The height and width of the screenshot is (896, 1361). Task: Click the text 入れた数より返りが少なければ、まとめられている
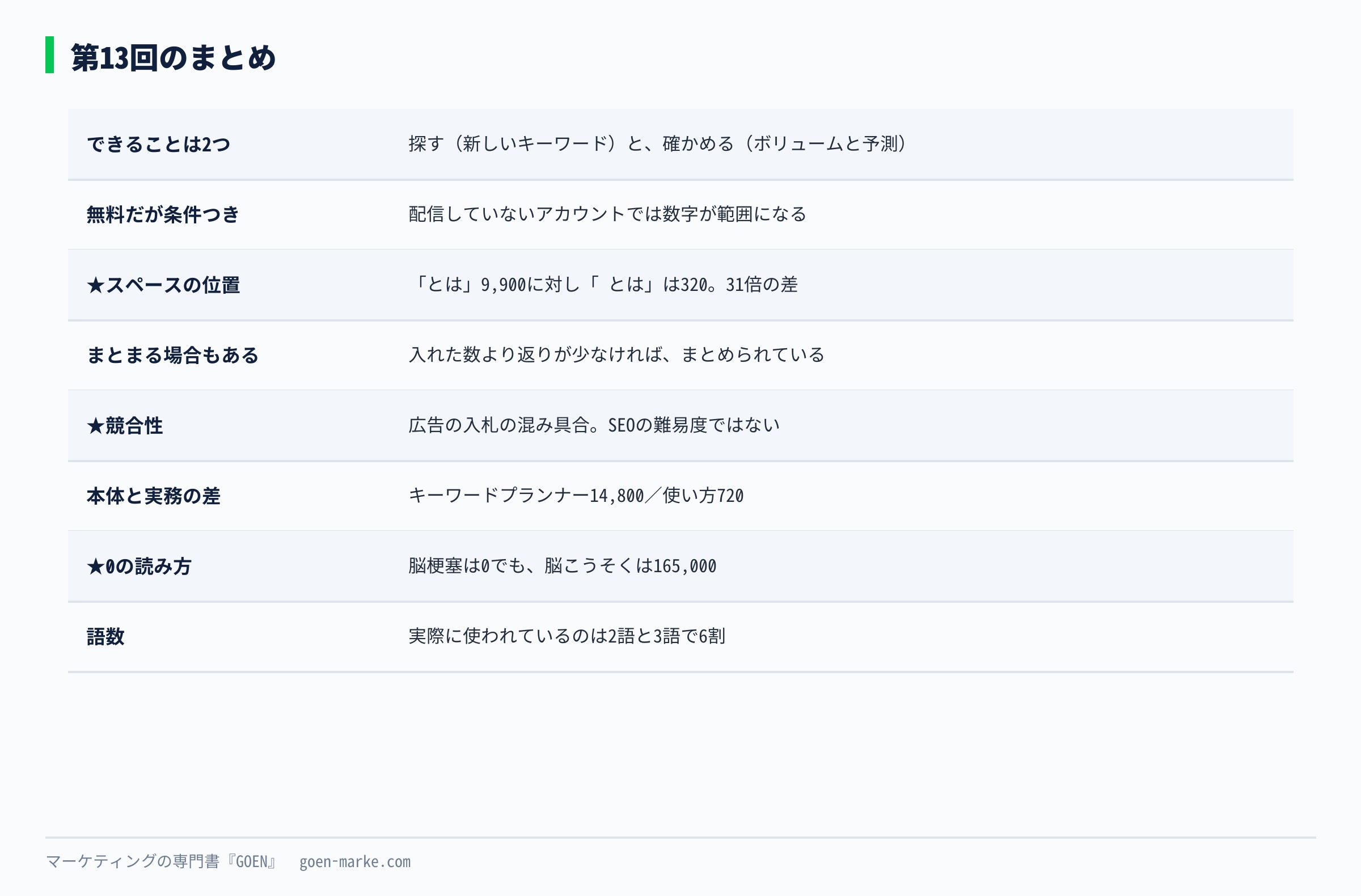(x=616, y=354)
